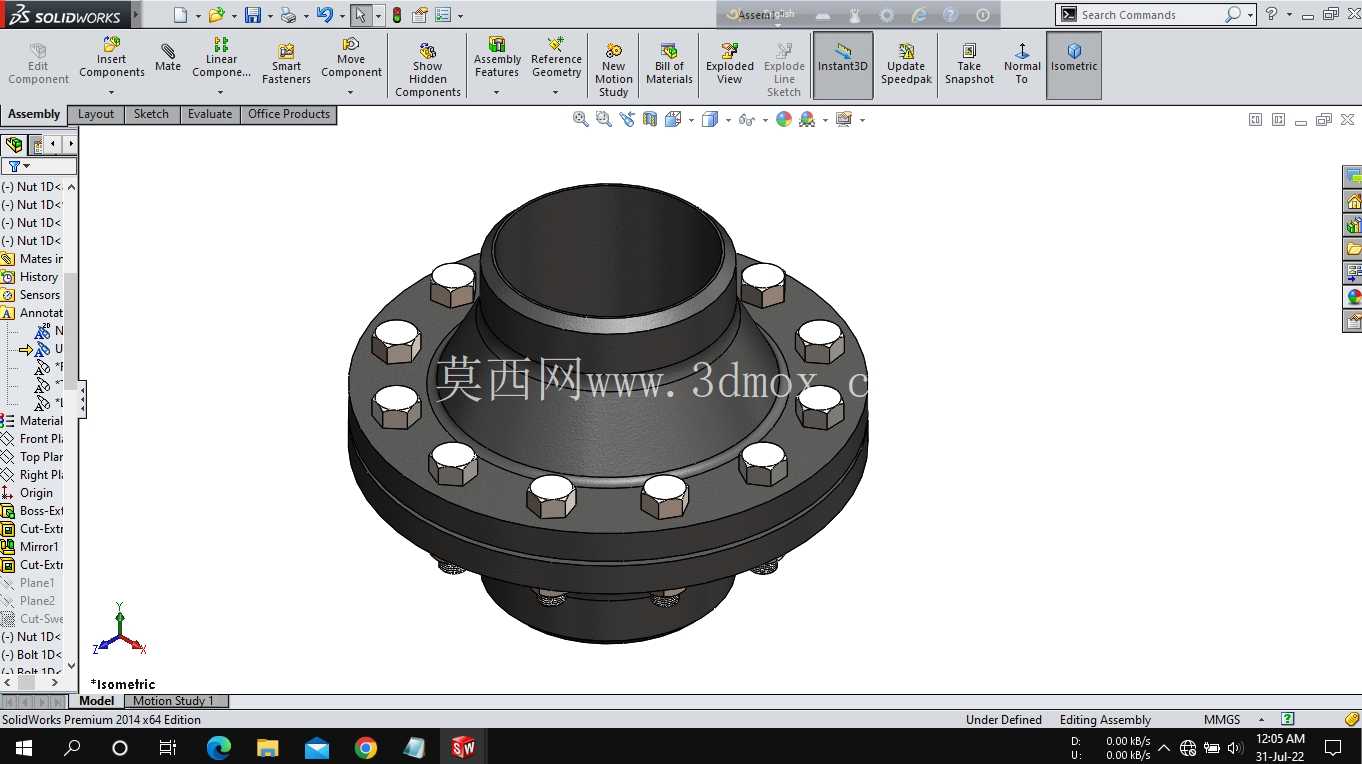Open the Help question mark menu
Image resolution: width=1362 pixels, height=764 pixels.
1271,14
